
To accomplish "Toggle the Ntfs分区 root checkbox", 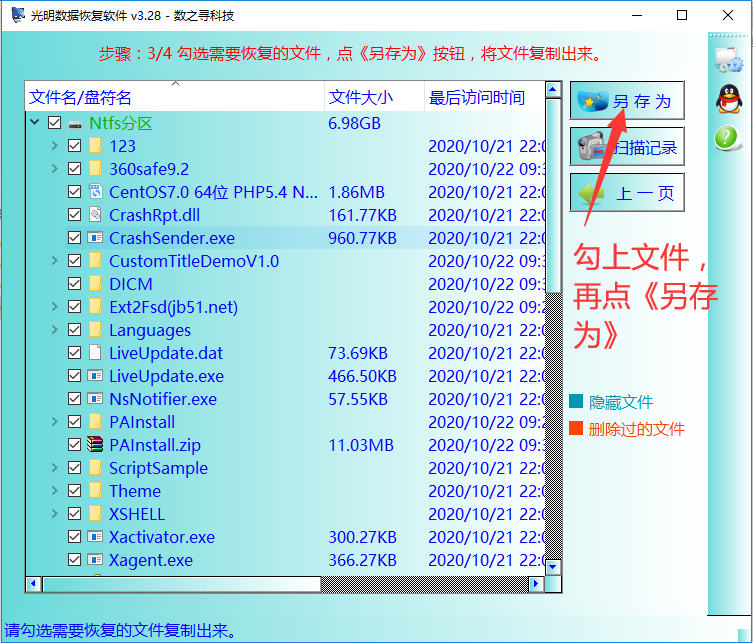I will click(x=54, y=123).
